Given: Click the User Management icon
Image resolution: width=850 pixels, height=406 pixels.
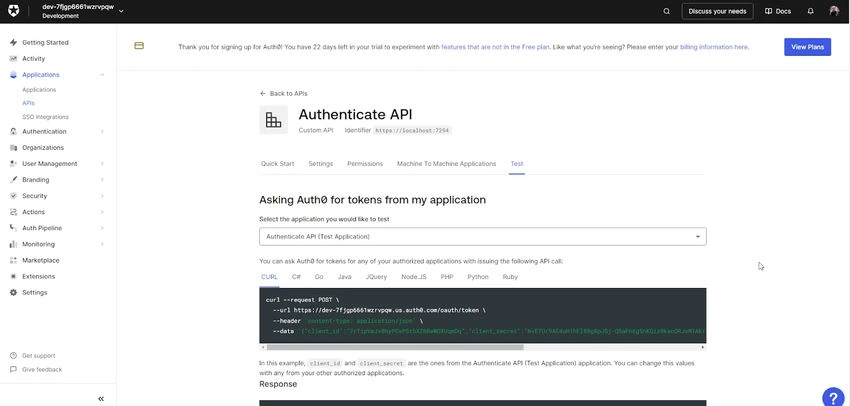Looking at the screenshot, I should 14,164.
